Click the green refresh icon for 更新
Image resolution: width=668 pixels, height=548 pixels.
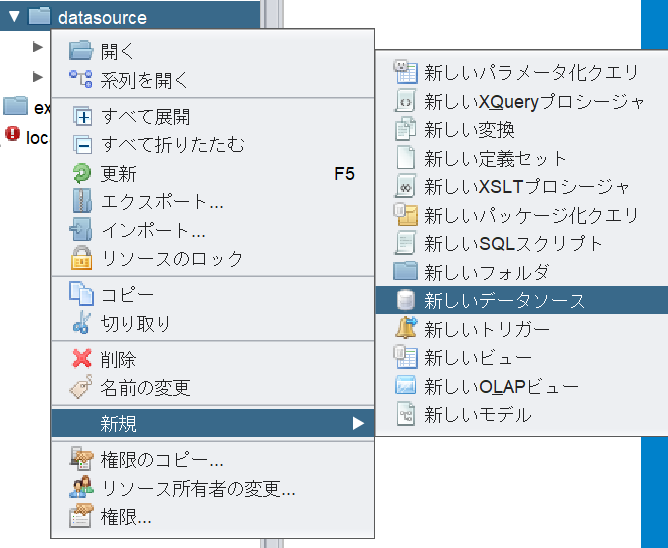[x=81, y=173]
